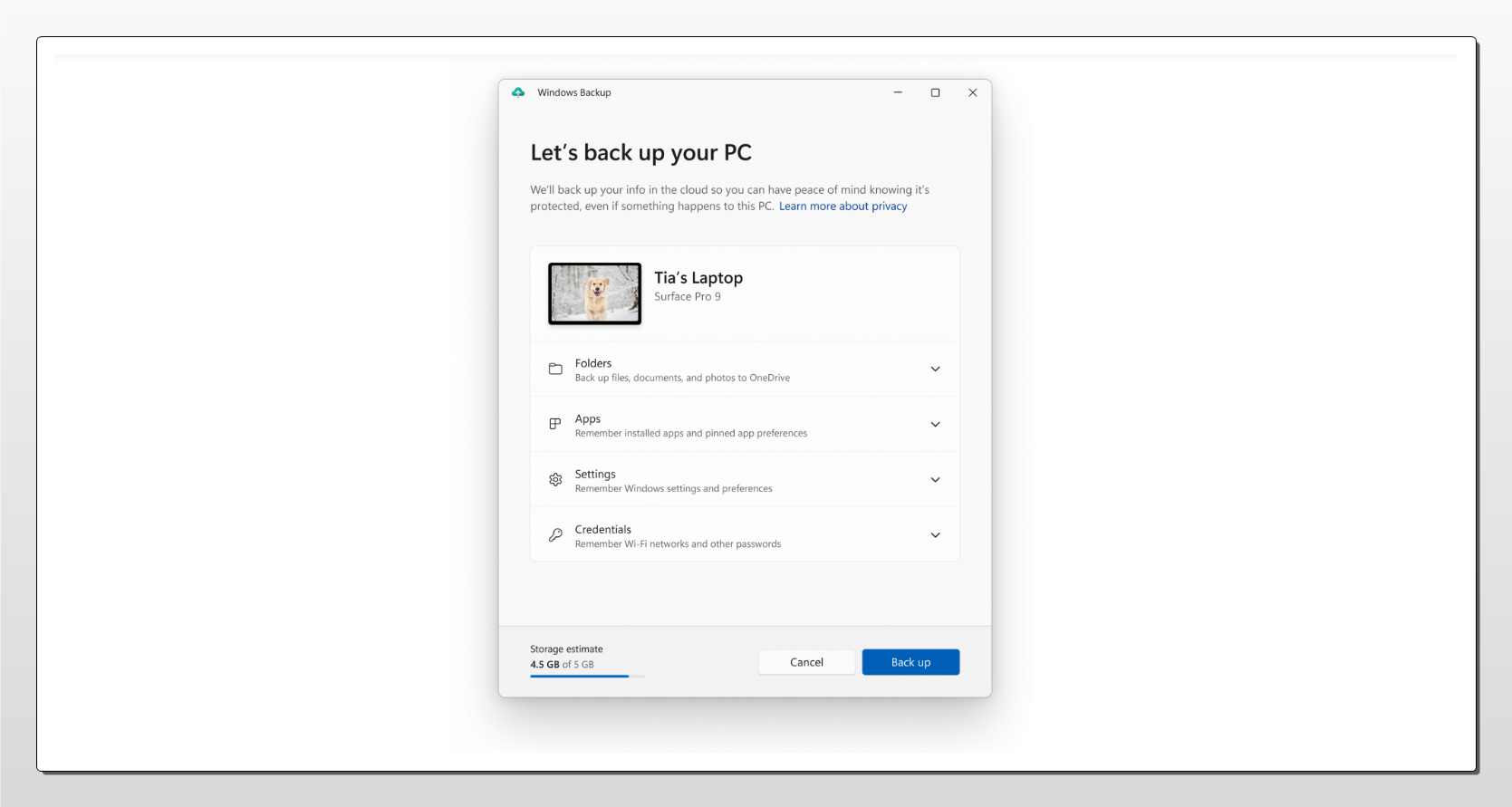Click the 'Surface Pro 9' model text
The image size is (1512, 807).
[x=688, y=297]
